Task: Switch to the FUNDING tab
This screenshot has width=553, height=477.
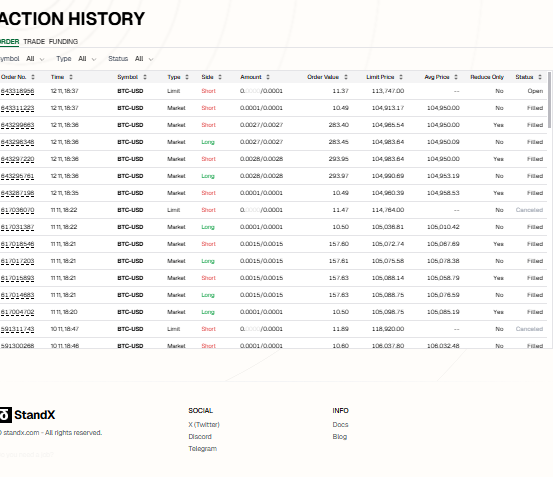Action: pos(63,42)
